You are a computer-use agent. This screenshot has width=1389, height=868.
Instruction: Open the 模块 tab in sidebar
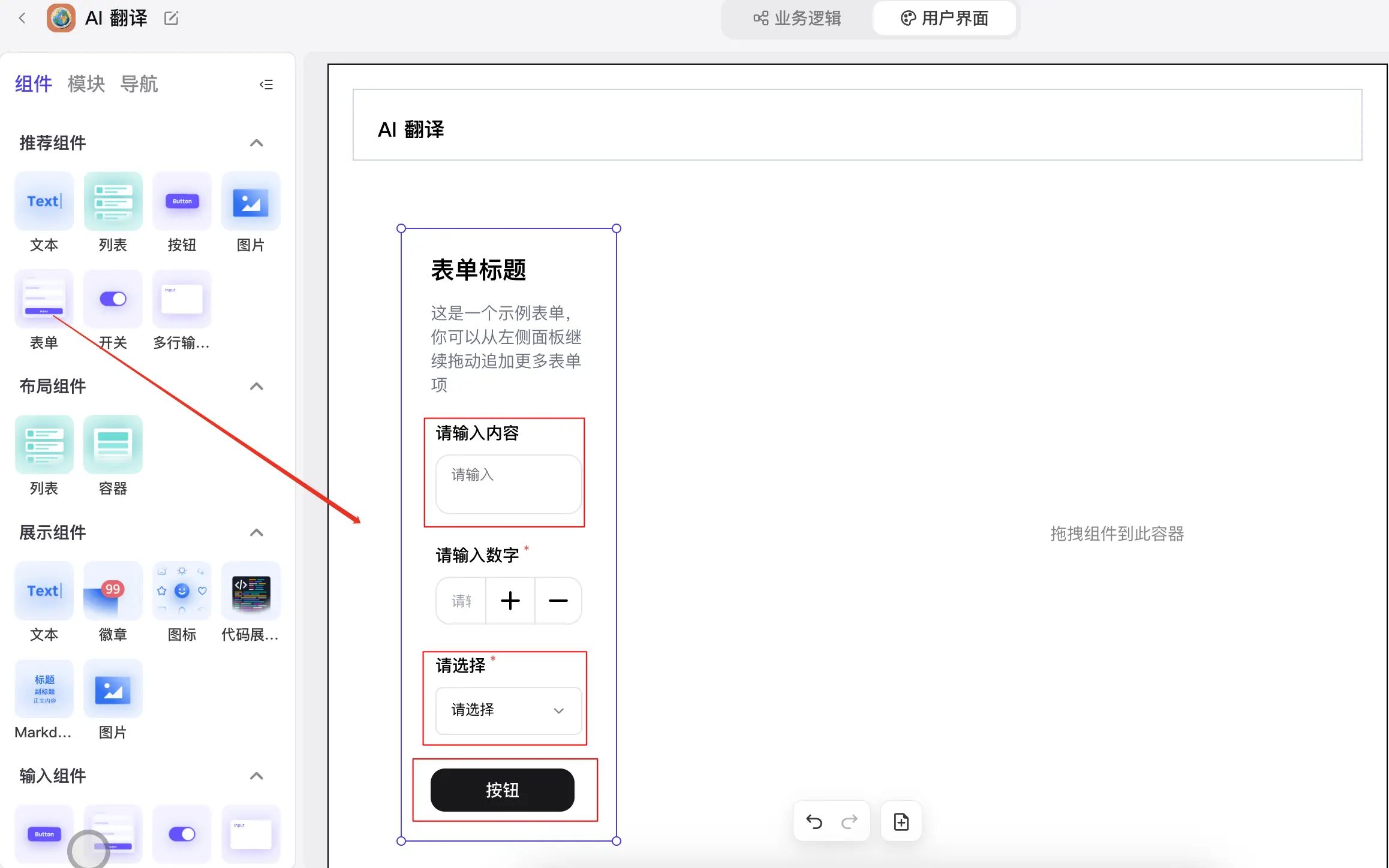86,84
